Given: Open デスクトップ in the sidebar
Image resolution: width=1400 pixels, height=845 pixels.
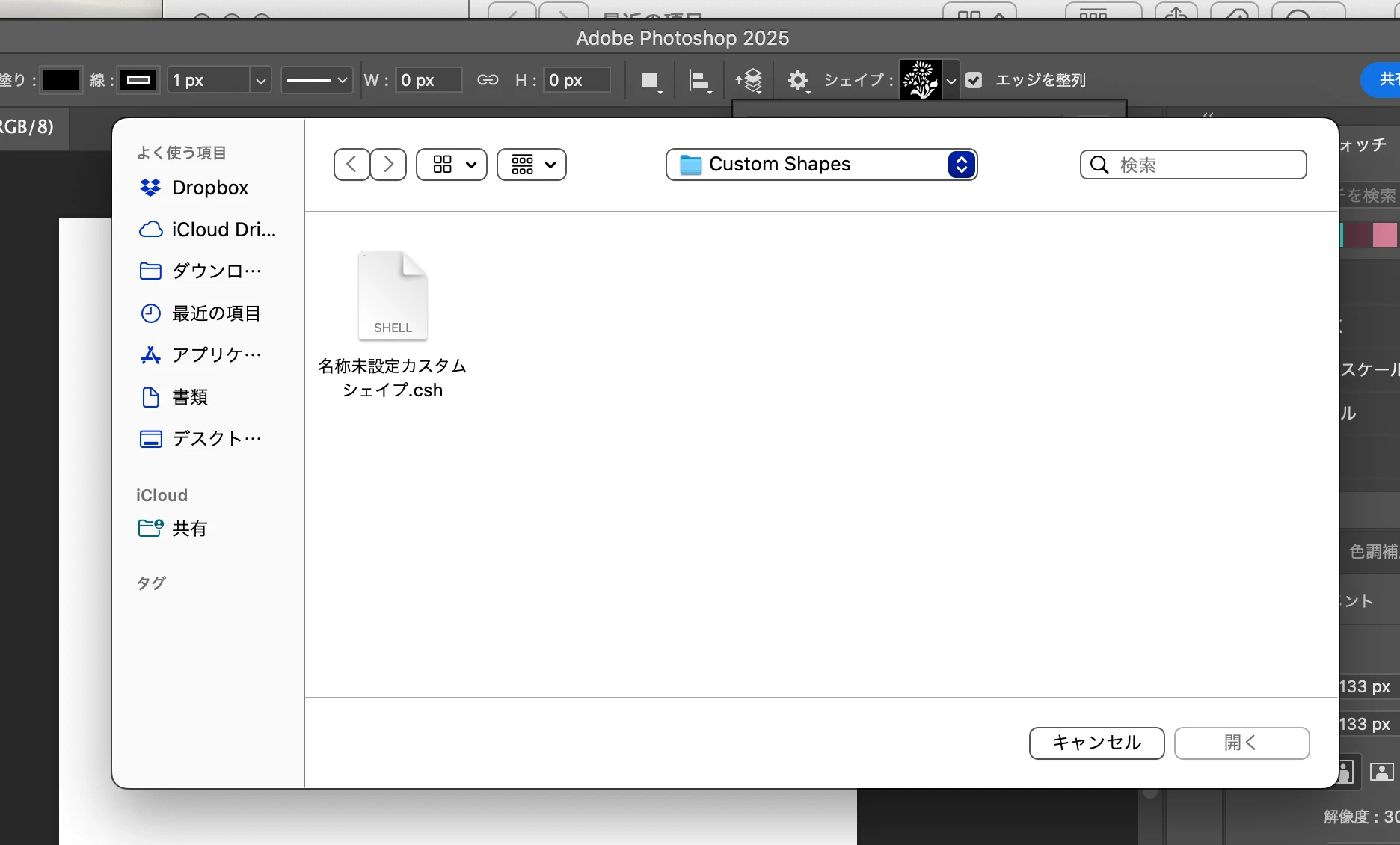Looking at the screenshot, I should tap(200, 439).
